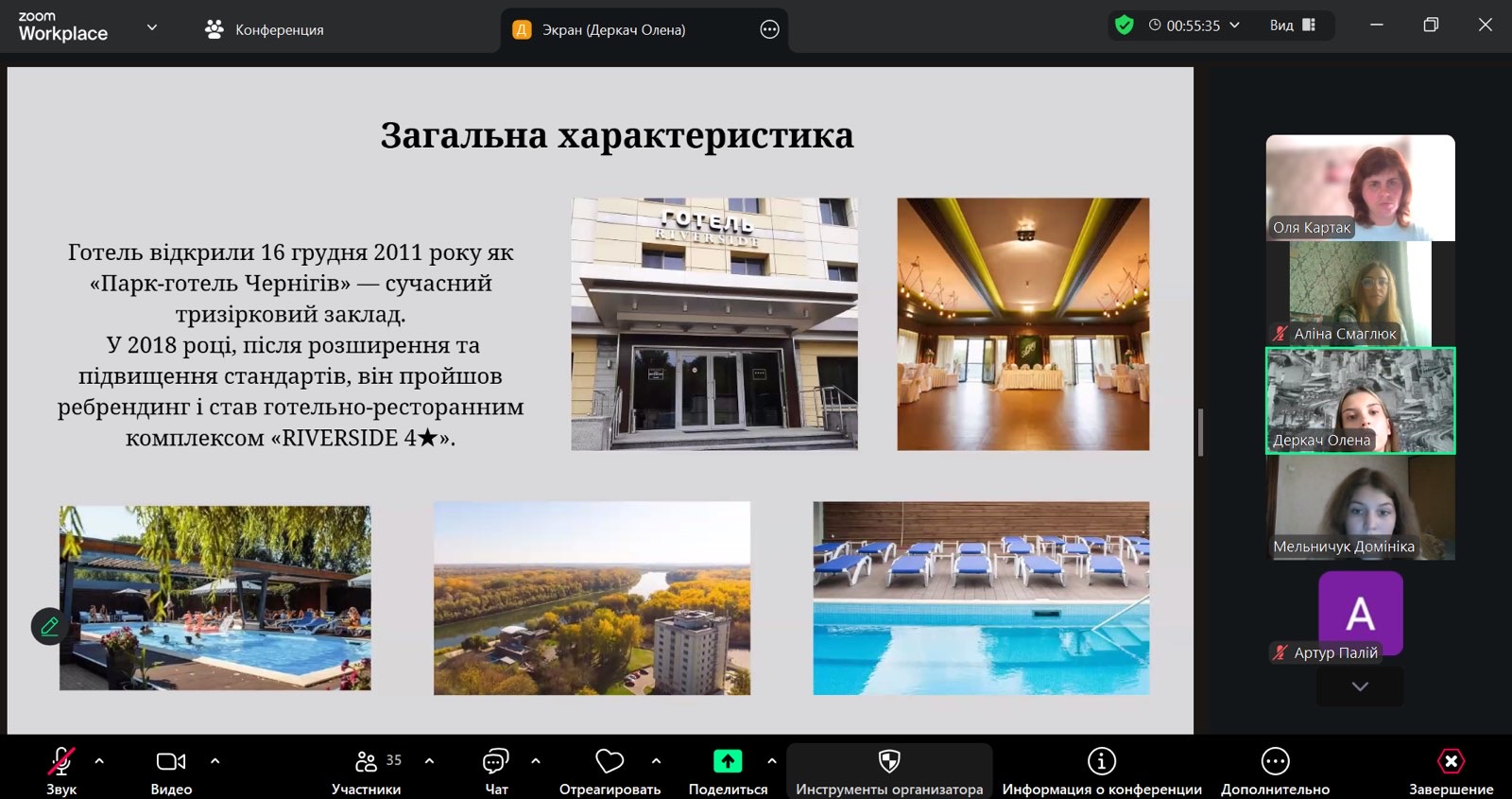Select the Конференция tab
Viewport: 1512px width, 799px height.
265,29
